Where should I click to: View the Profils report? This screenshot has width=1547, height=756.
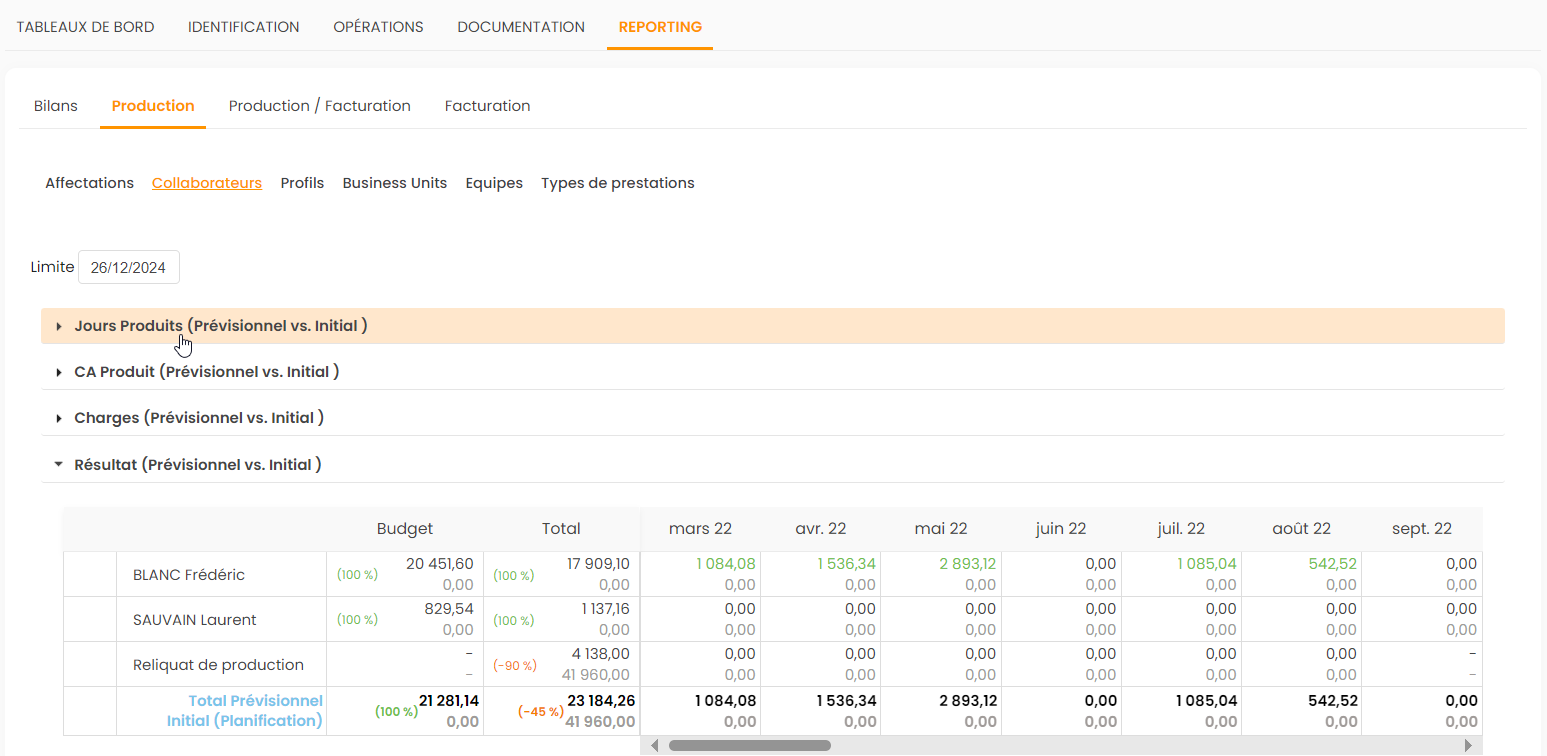tap(302, 183)
